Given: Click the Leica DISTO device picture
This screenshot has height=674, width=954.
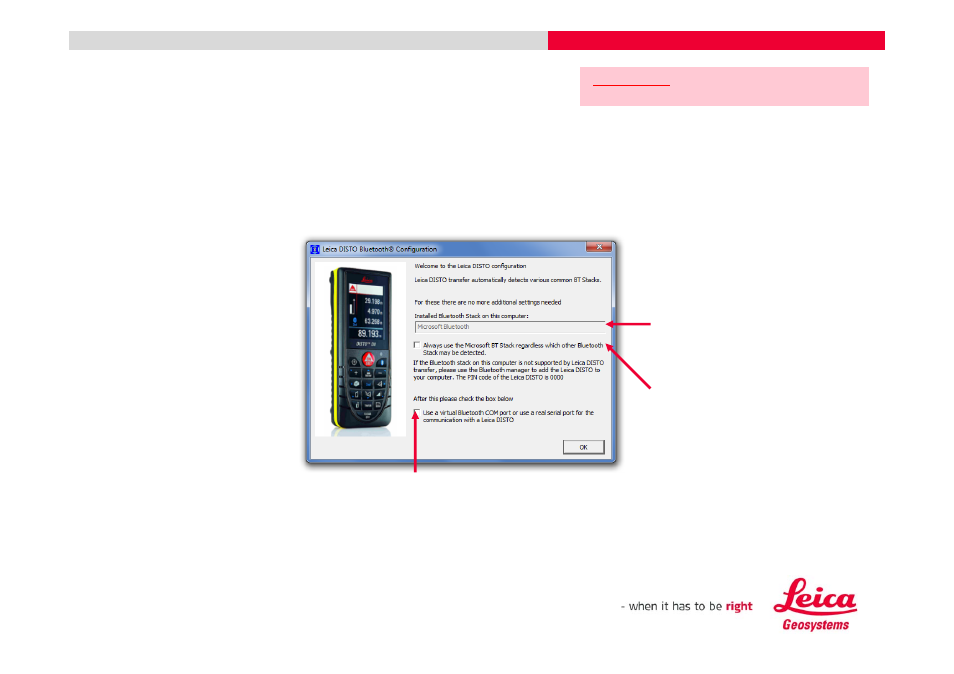Looking at the screenshot, I should coord(361,350).
